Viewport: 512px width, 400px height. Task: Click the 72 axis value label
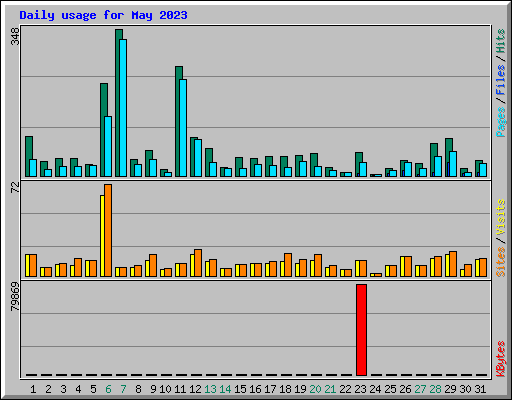tap(15, 188)
